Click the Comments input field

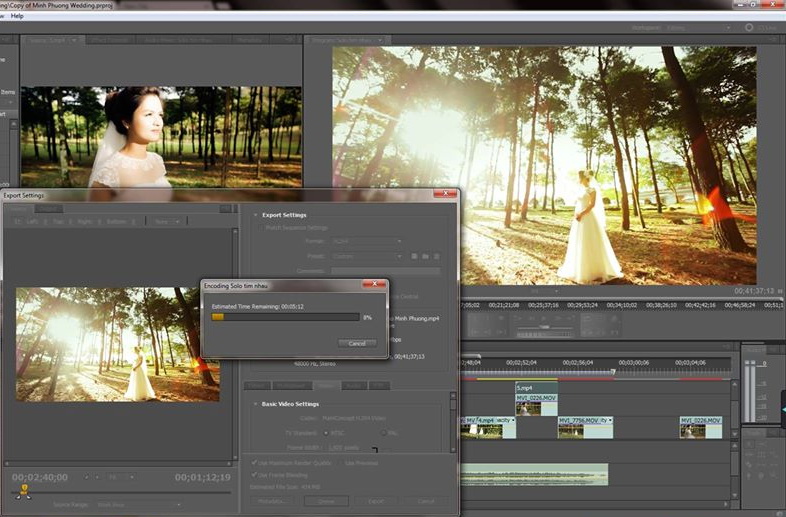[385, 271]
